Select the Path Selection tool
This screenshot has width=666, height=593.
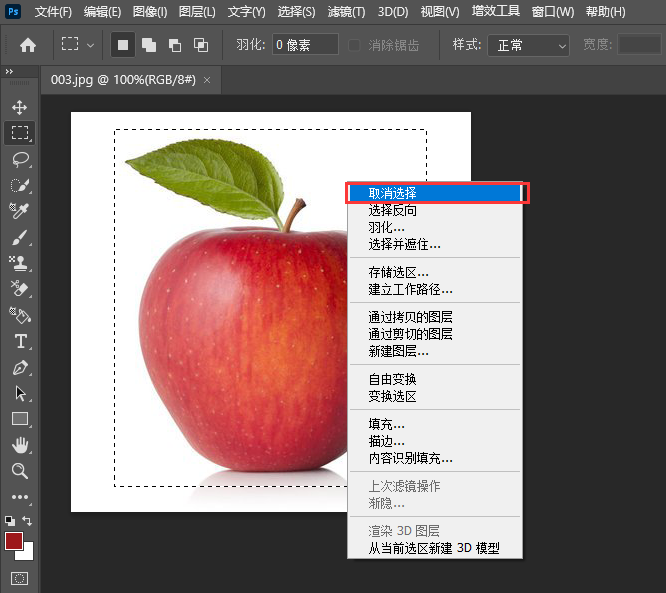20,393
